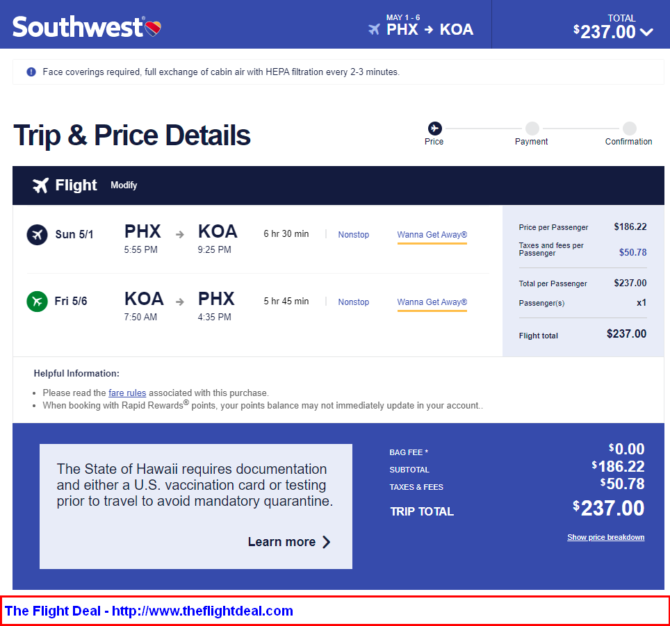Click Wanna Get Away on the departing flight
The width and height of the screenshot is (670, 626).
pyautogui.click(x=432, y=235)
